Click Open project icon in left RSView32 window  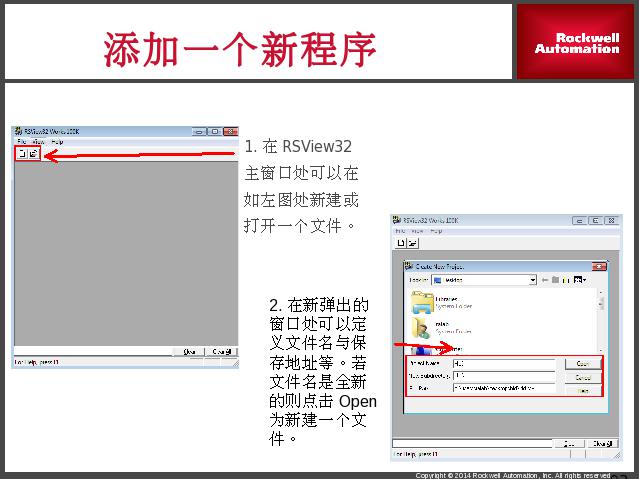(x=33, y=154)
